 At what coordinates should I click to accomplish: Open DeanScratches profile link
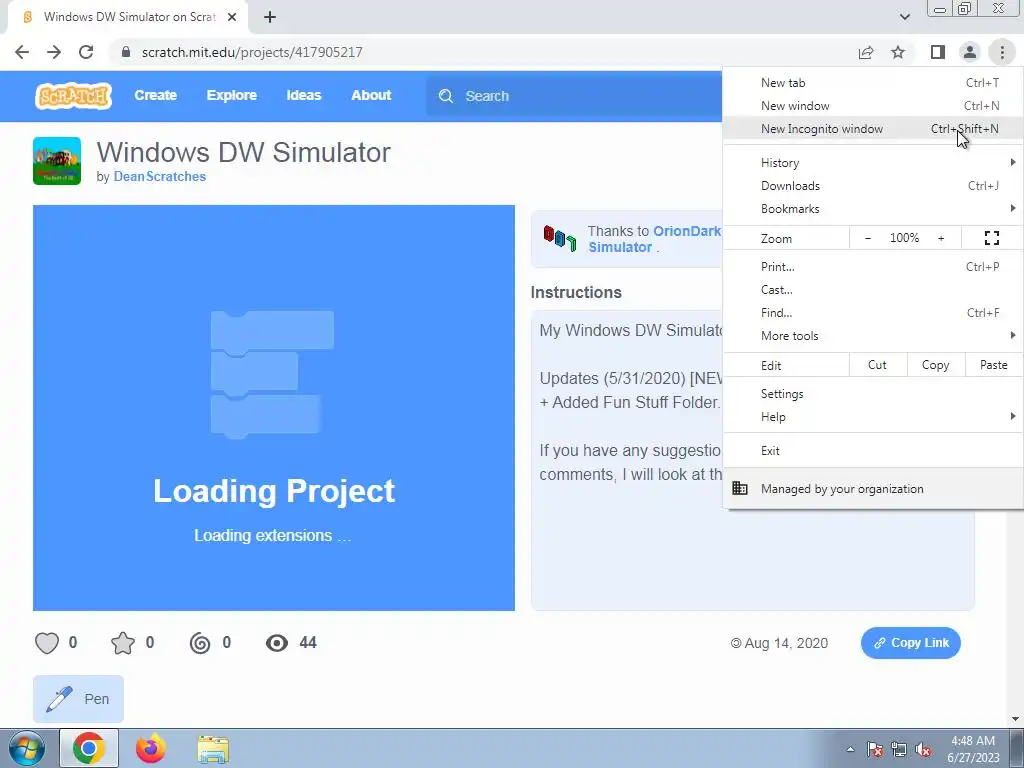[160, 176]
